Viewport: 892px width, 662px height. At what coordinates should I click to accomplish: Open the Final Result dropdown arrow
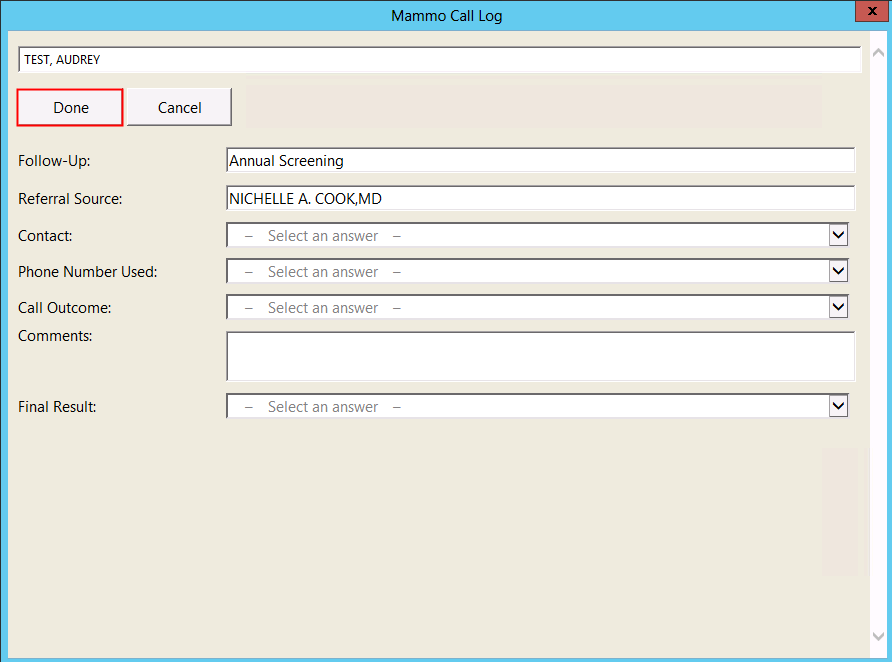[838, 407]
